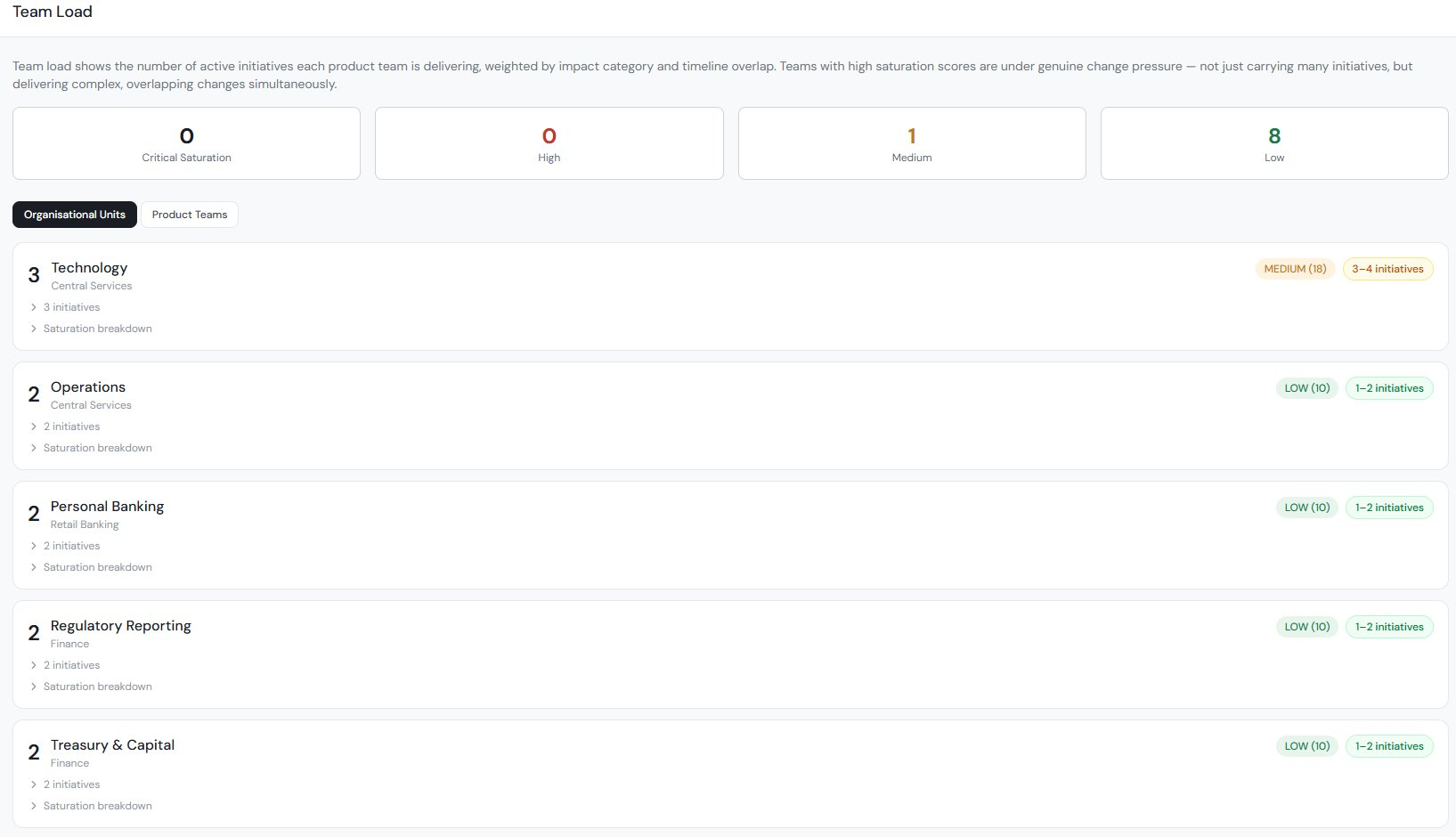Select the Critical Saturation summary card
Image resolution: width=1456 pixels, height=837 pixels.
186,142
